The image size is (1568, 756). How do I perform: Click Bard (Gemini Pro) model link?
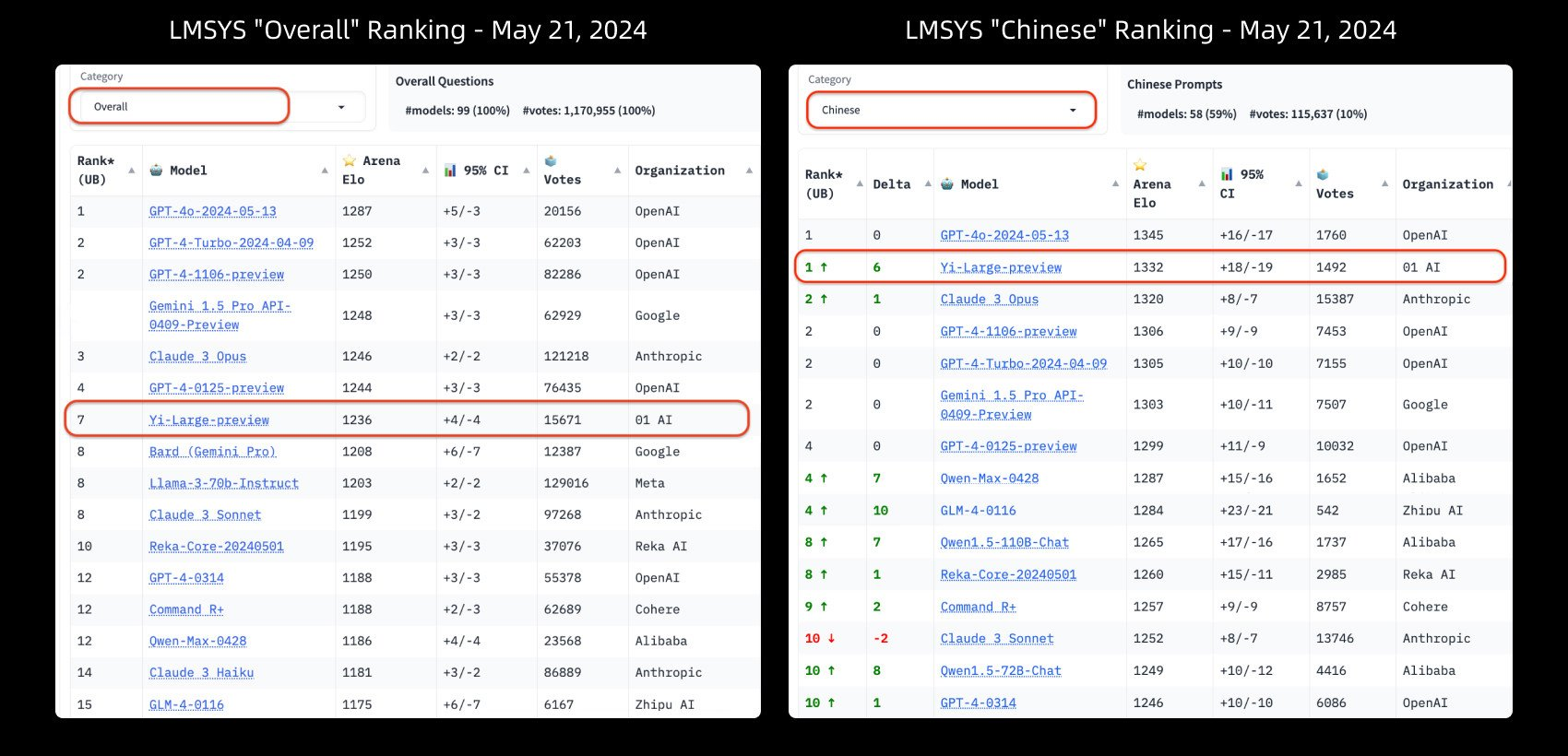(212, 452)
